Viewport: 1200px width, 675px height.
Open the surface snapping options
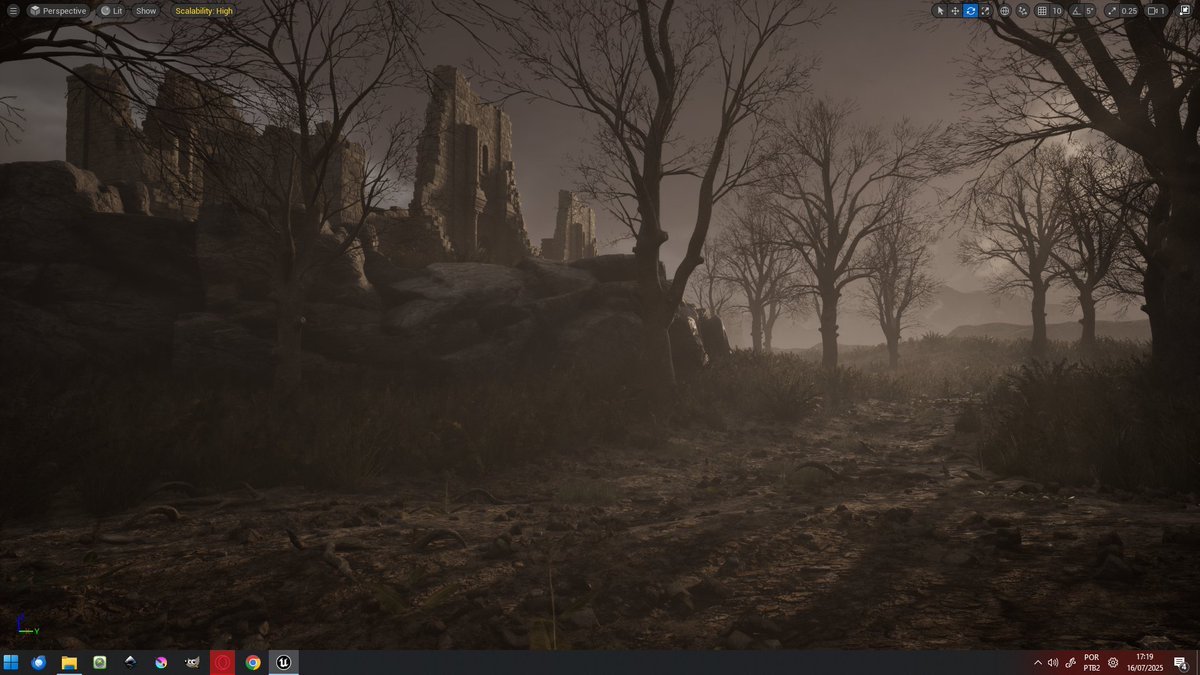[x=1023, y=11]
